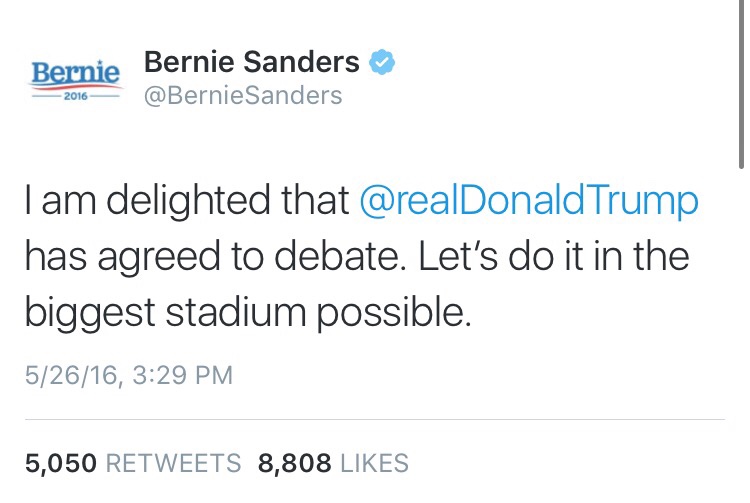Screen dimensions: 750x503
Task: Click the words "biggest stadium possible"
Action: [246, 313]
